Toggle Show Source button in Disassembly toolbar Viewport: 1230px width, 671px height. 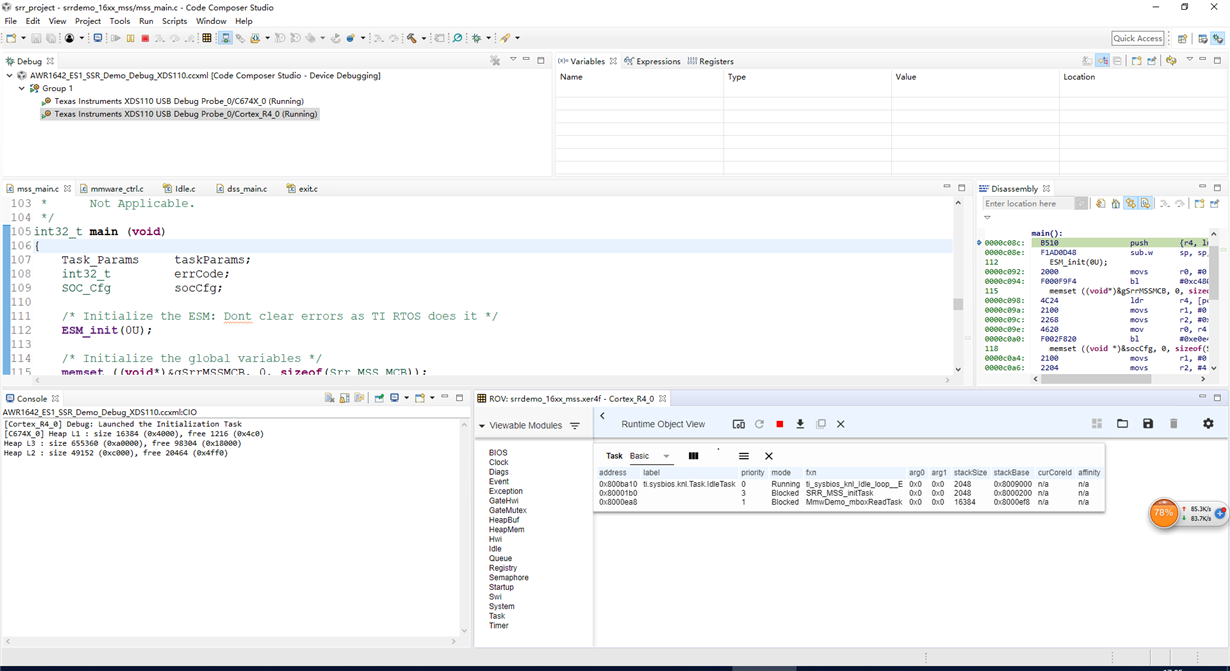(x=1145, y=203)
